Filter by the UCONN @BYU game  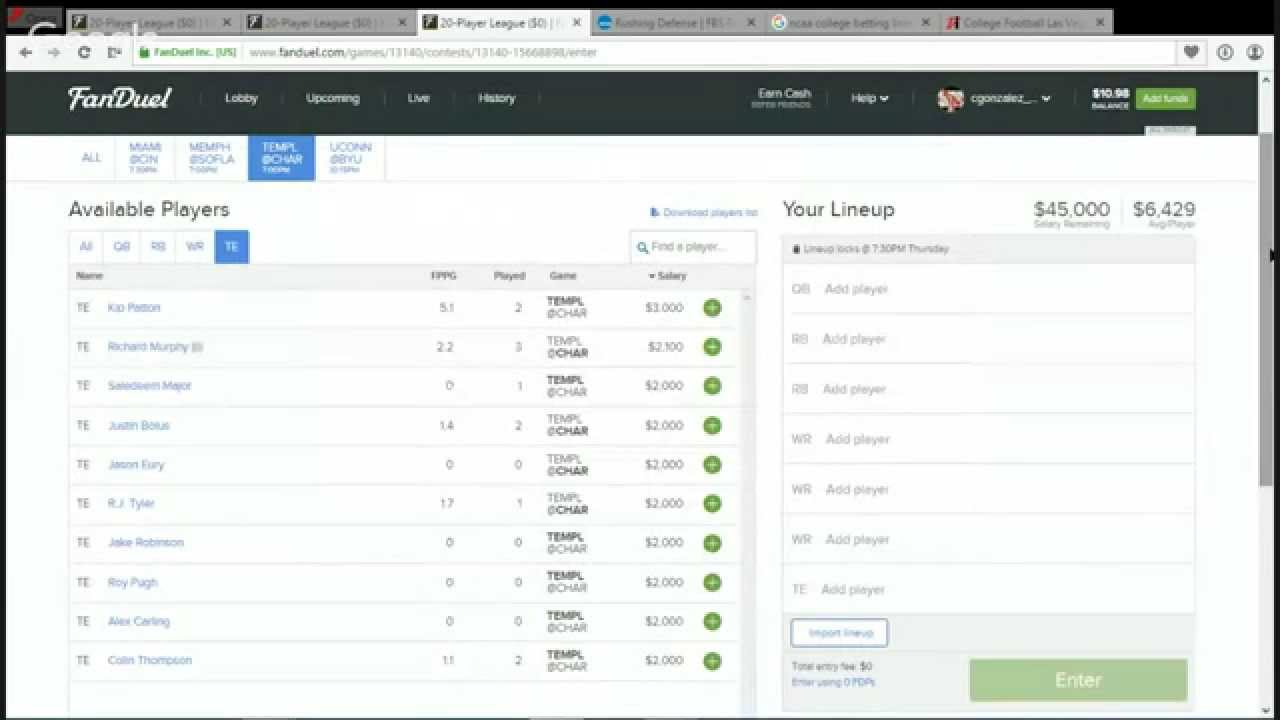(350, 158)
